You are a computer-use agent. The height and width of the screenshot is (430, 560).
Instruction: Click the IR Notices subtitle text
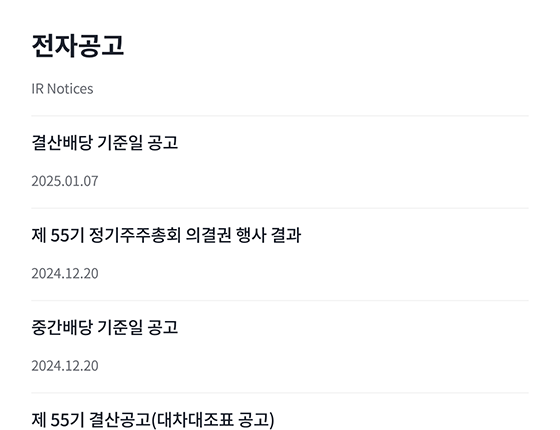62,89
